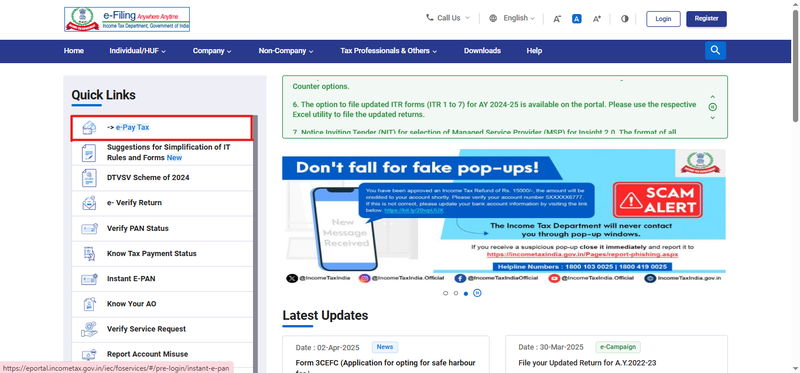Click the Verify PAN Status card icon
The image size is (800, 373).
(x=89, y=228)
